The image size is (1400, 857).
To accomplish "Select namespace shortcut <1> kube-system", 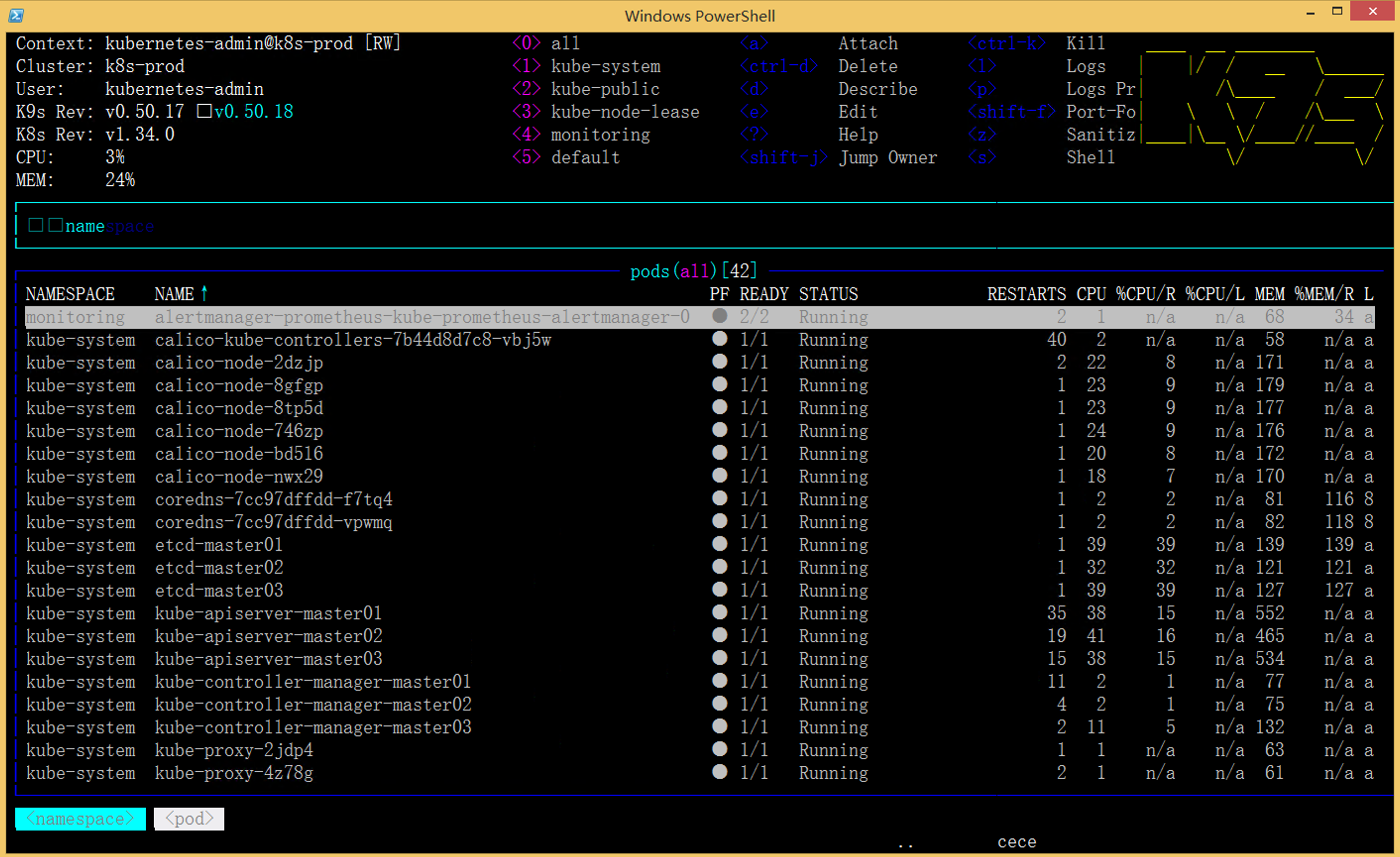I will click(x=586, y=66).
